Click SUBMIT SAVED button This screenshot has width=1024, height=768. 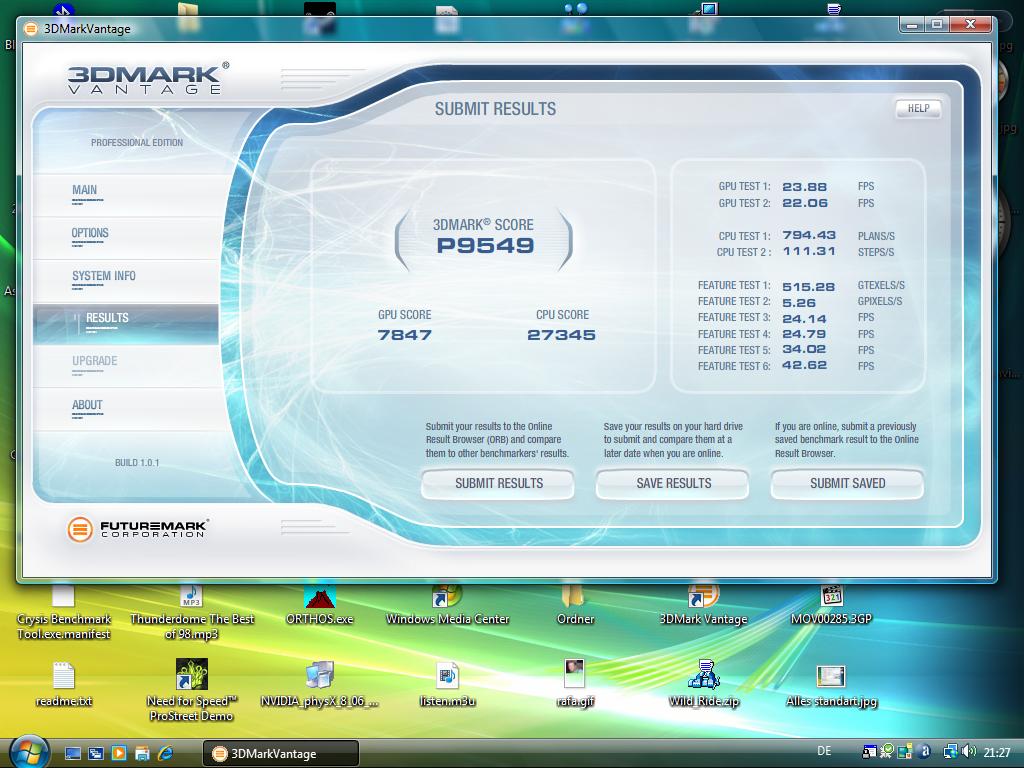[848, 484]
